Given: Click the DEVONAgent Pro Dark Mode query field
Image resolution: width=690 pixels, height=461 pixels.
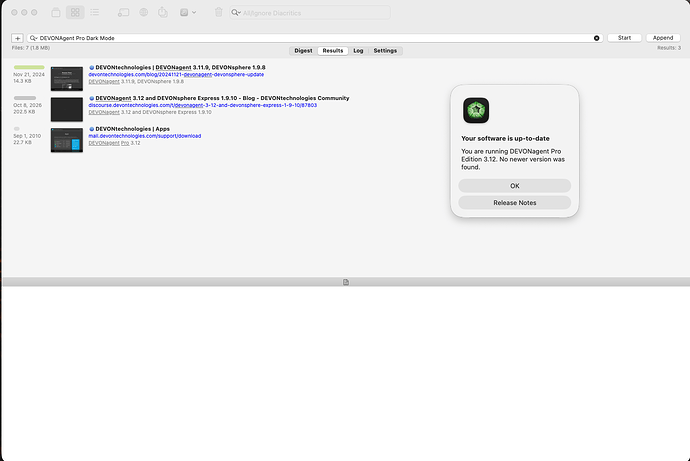Looking at the screenshot, I should (x=315, y=38).
